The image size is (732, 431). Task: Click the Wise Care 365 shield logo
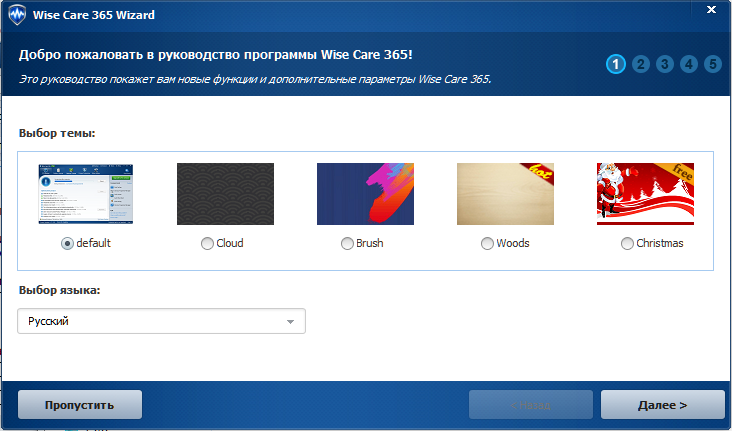point(17,15)
